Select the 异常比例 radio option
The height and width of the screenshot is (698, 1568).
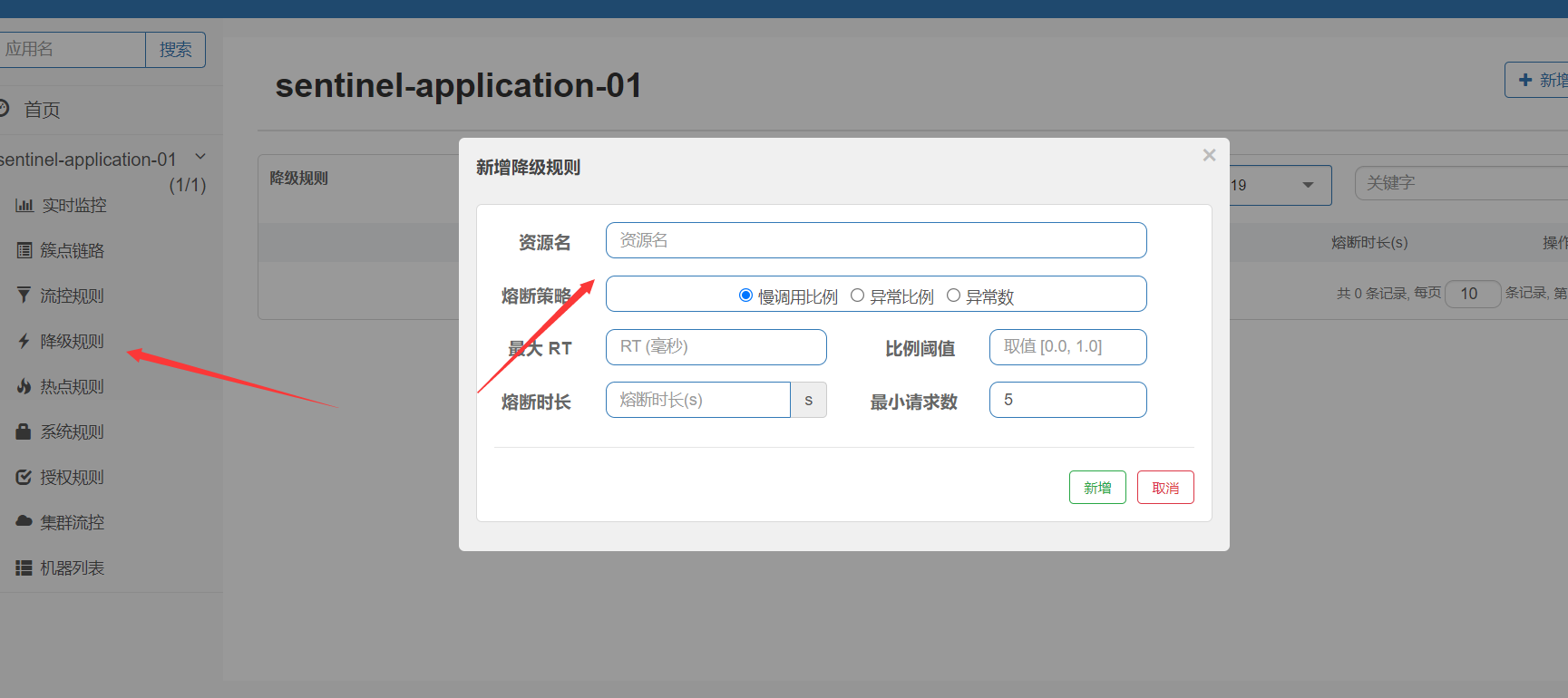tap(857, 296)
